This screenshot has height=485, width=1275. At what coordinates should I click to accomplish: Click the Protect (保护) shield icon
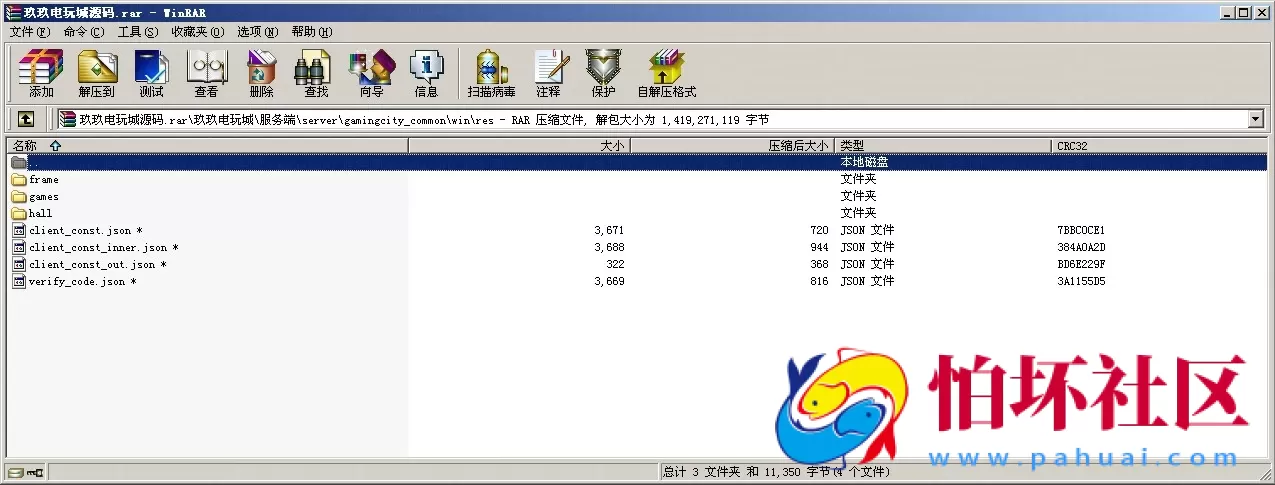pyautogui.click(x=603, y=73)
